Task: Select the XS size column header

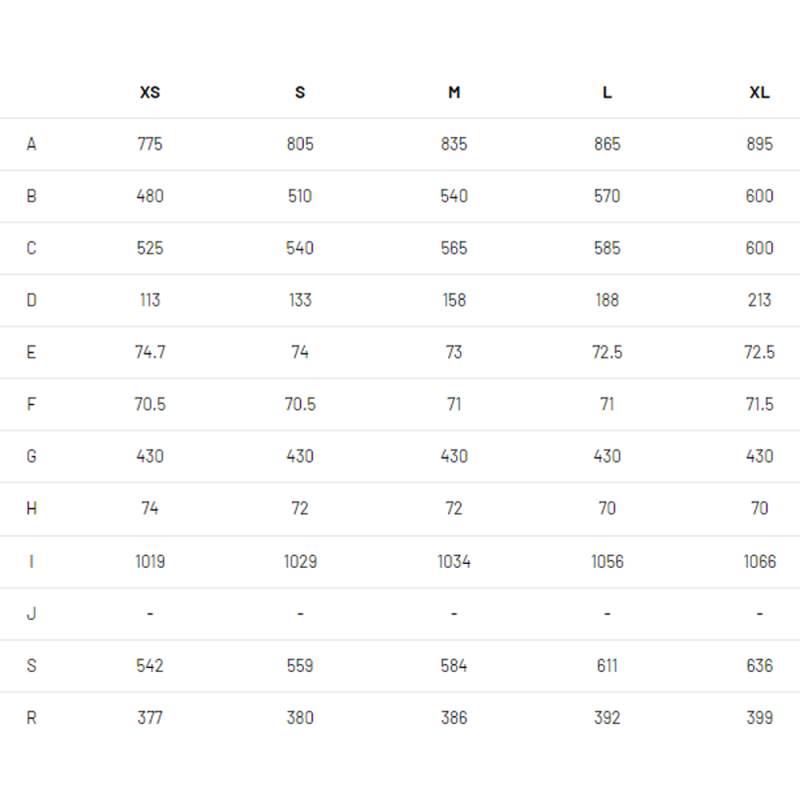Action: [150, 92]
